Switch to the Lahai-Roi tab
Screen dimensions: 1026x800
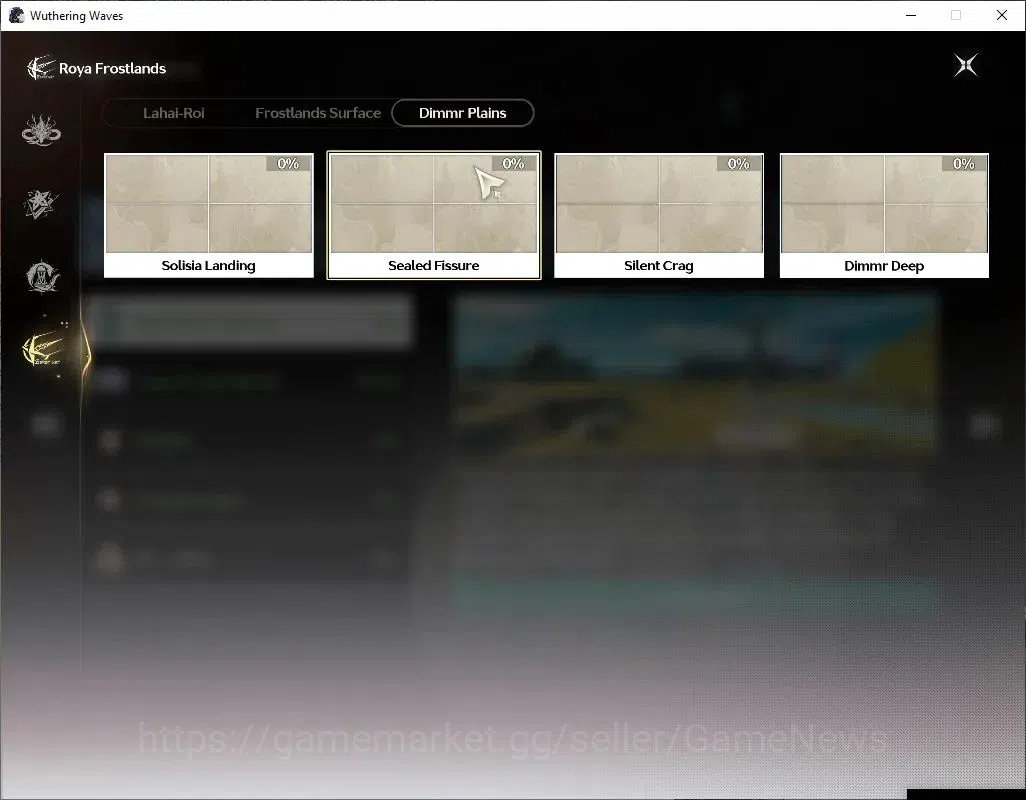click(173, 113)
